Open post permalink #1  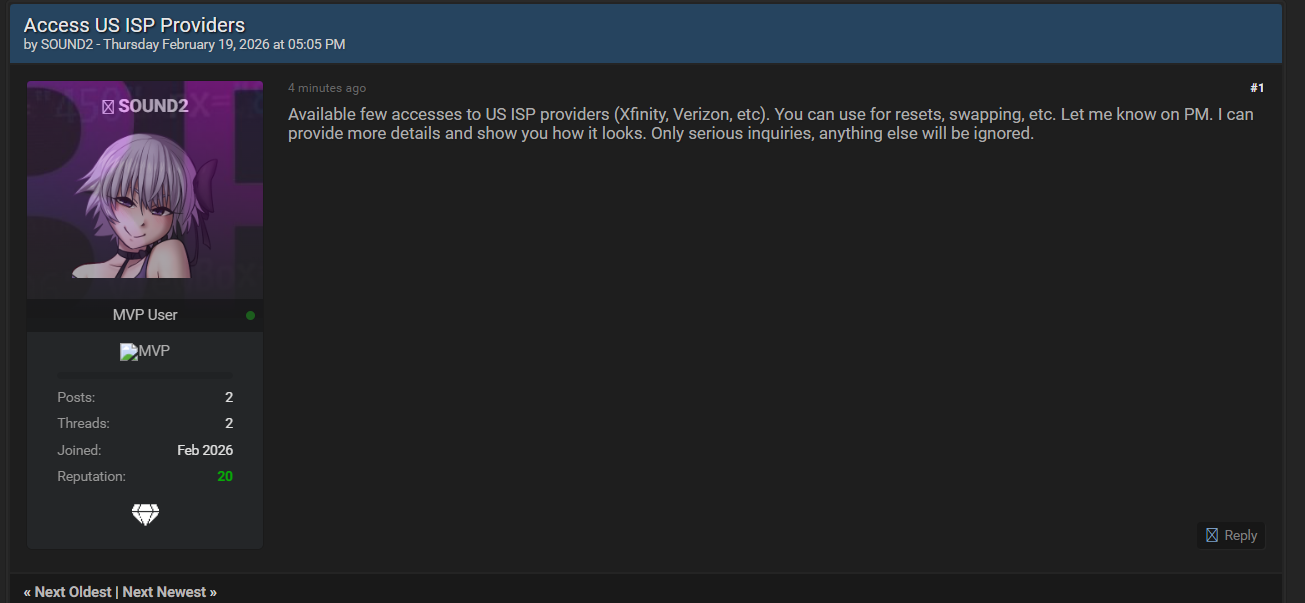[x=1257, y=88]
